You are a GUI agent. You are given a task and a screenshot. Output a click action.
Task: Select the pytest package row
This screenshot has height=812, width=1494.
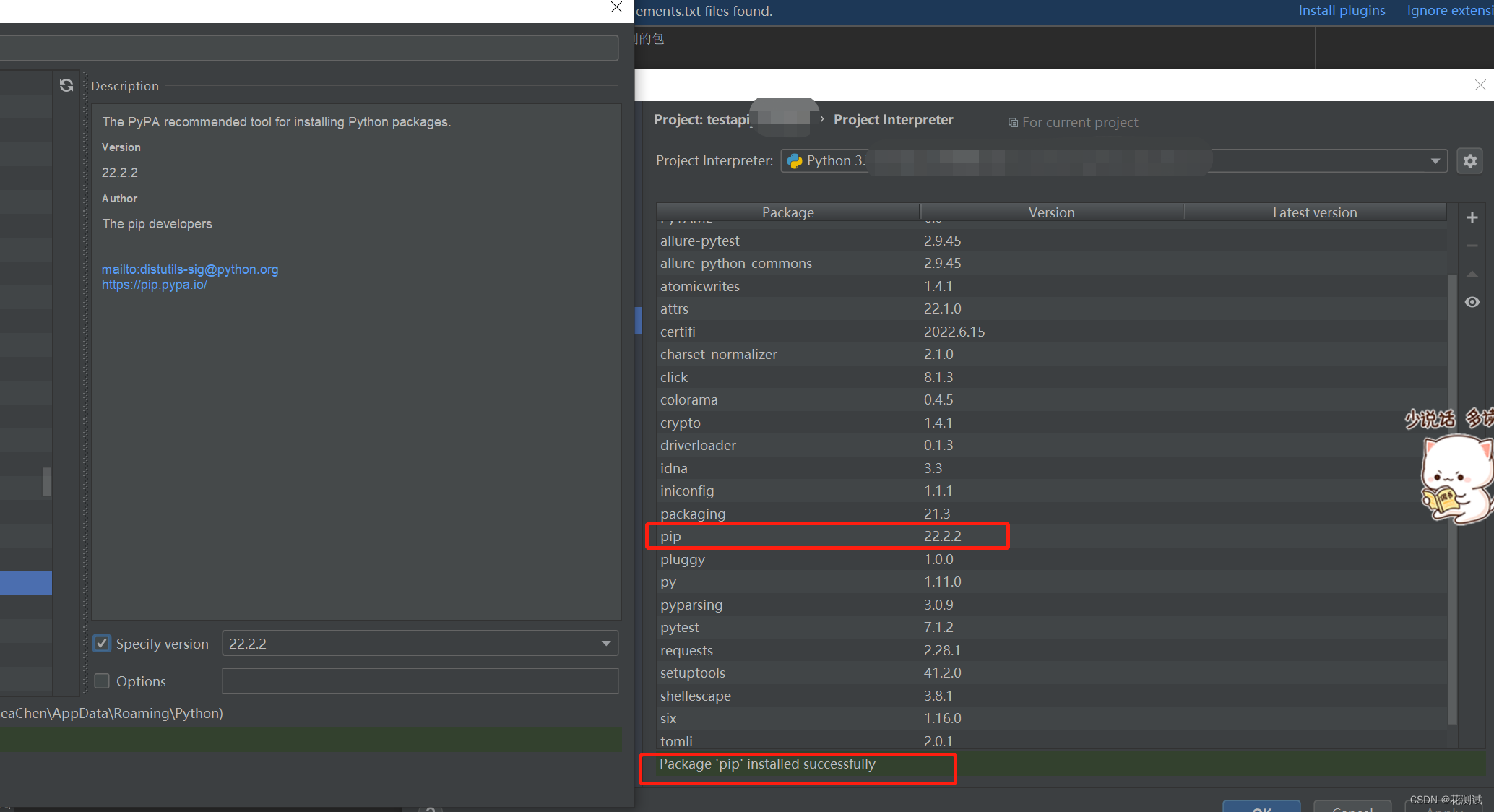(1052, 627)
